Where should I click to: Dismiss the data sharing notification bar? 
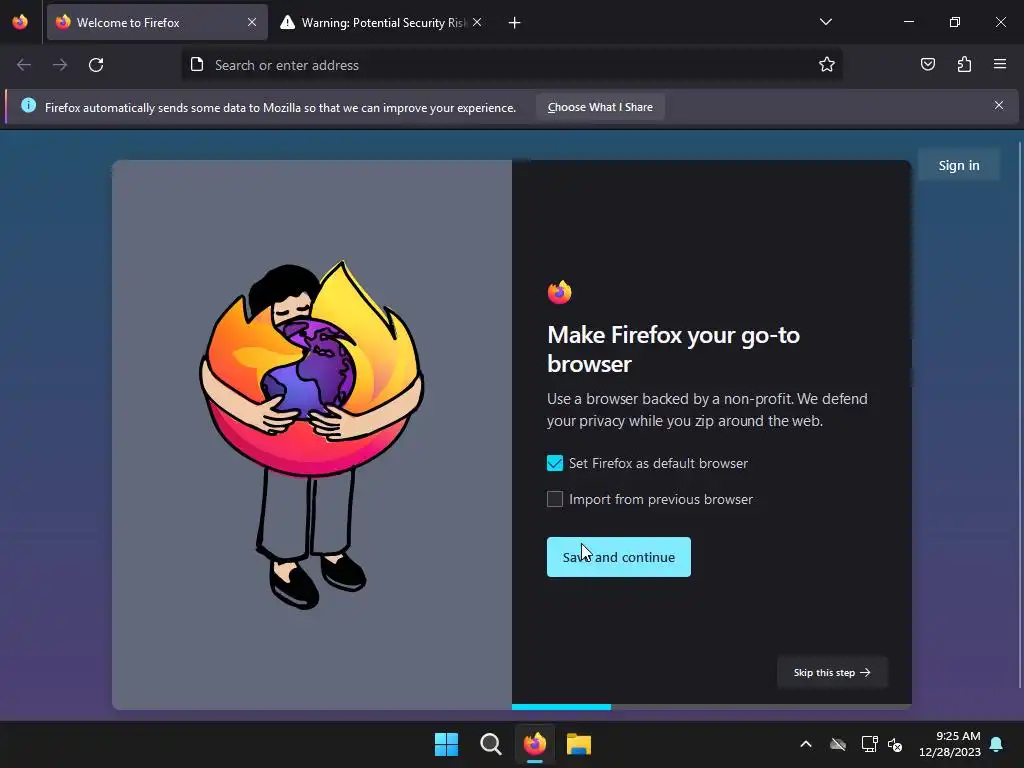click(x=999, y=105)
